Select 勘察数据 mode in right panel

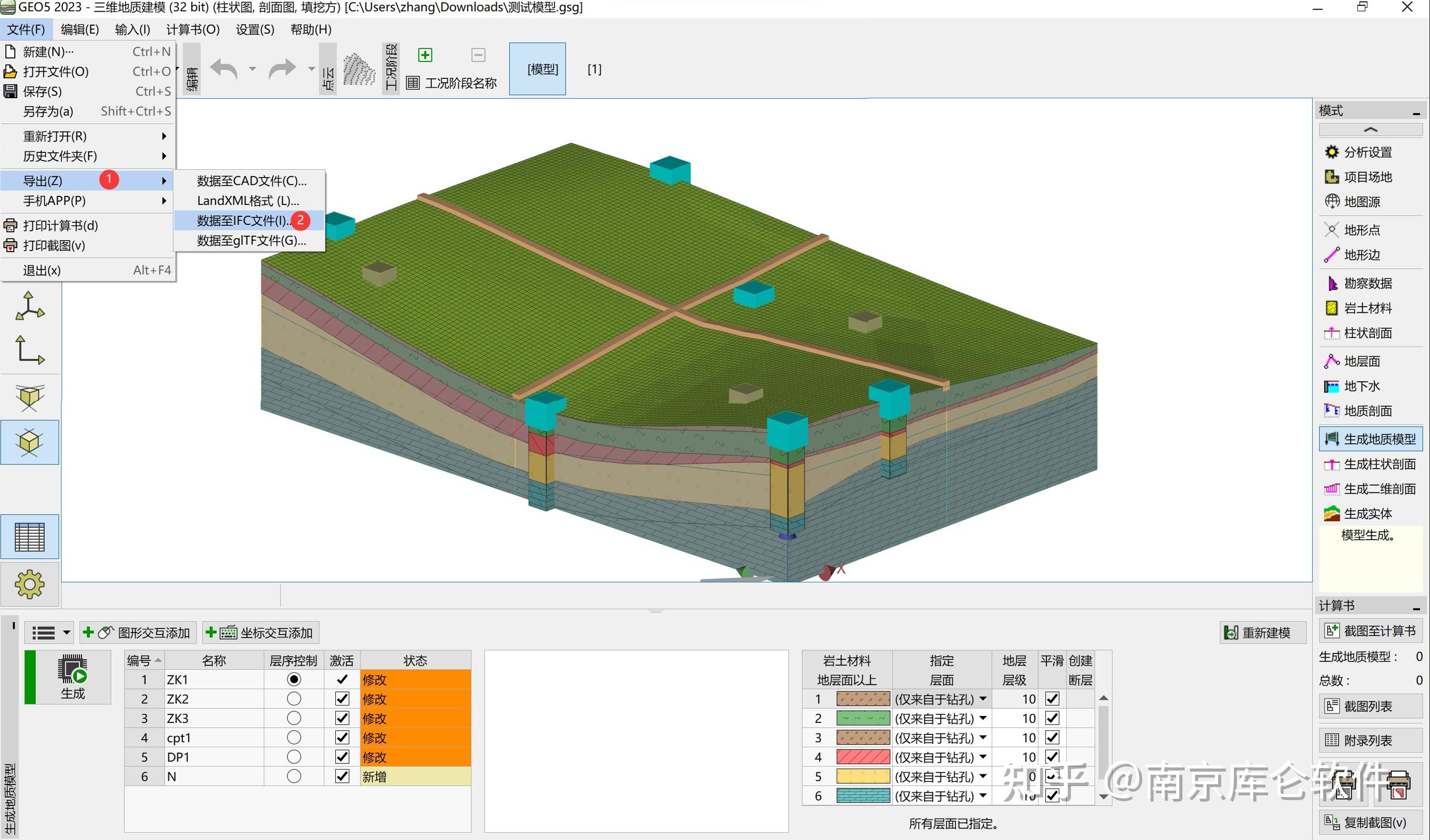tap(1366, 283)
